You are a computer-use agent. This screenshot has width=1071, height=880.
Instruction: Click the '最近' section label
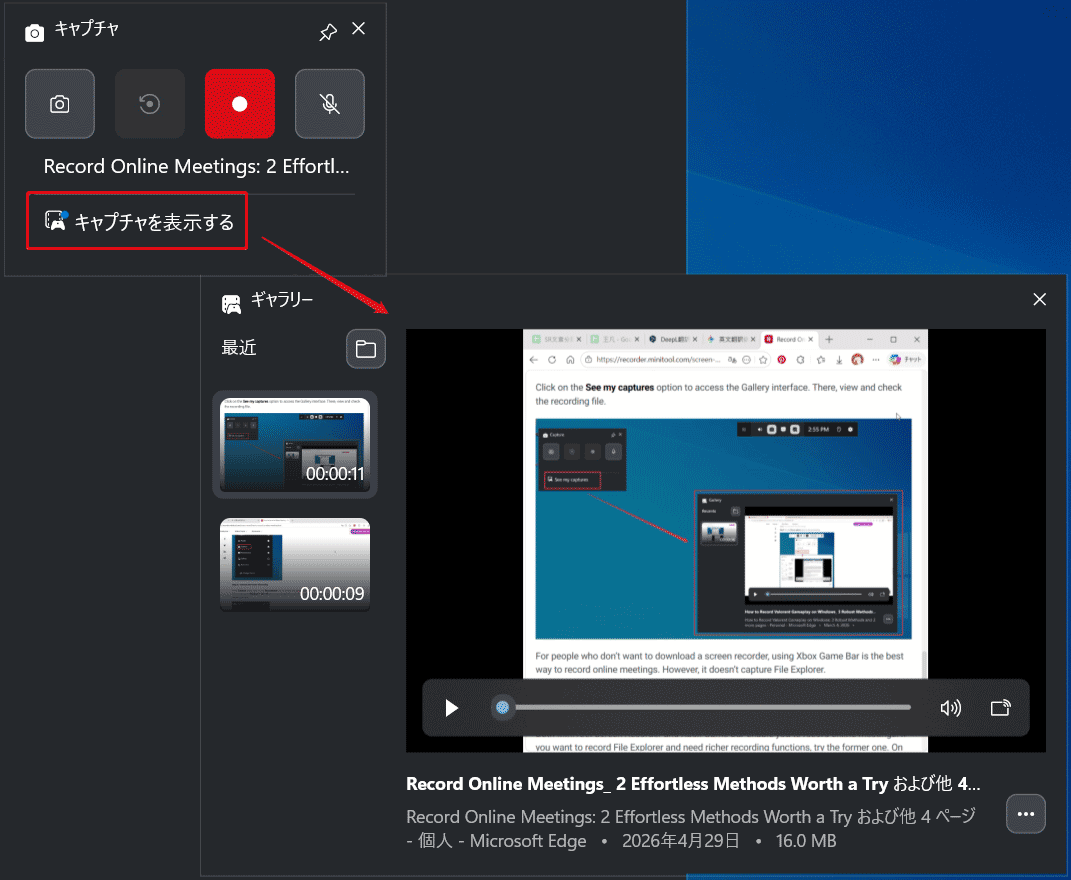pyautogui.click(x=239, y=348)
